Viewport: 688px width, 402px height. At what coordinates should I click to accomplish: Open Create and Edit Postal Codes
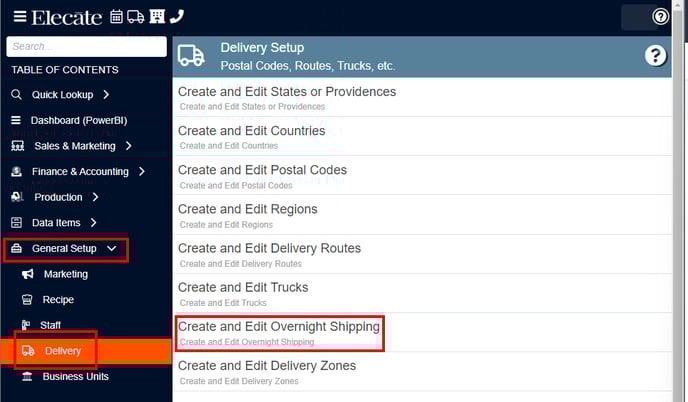[x=422, y=176]
